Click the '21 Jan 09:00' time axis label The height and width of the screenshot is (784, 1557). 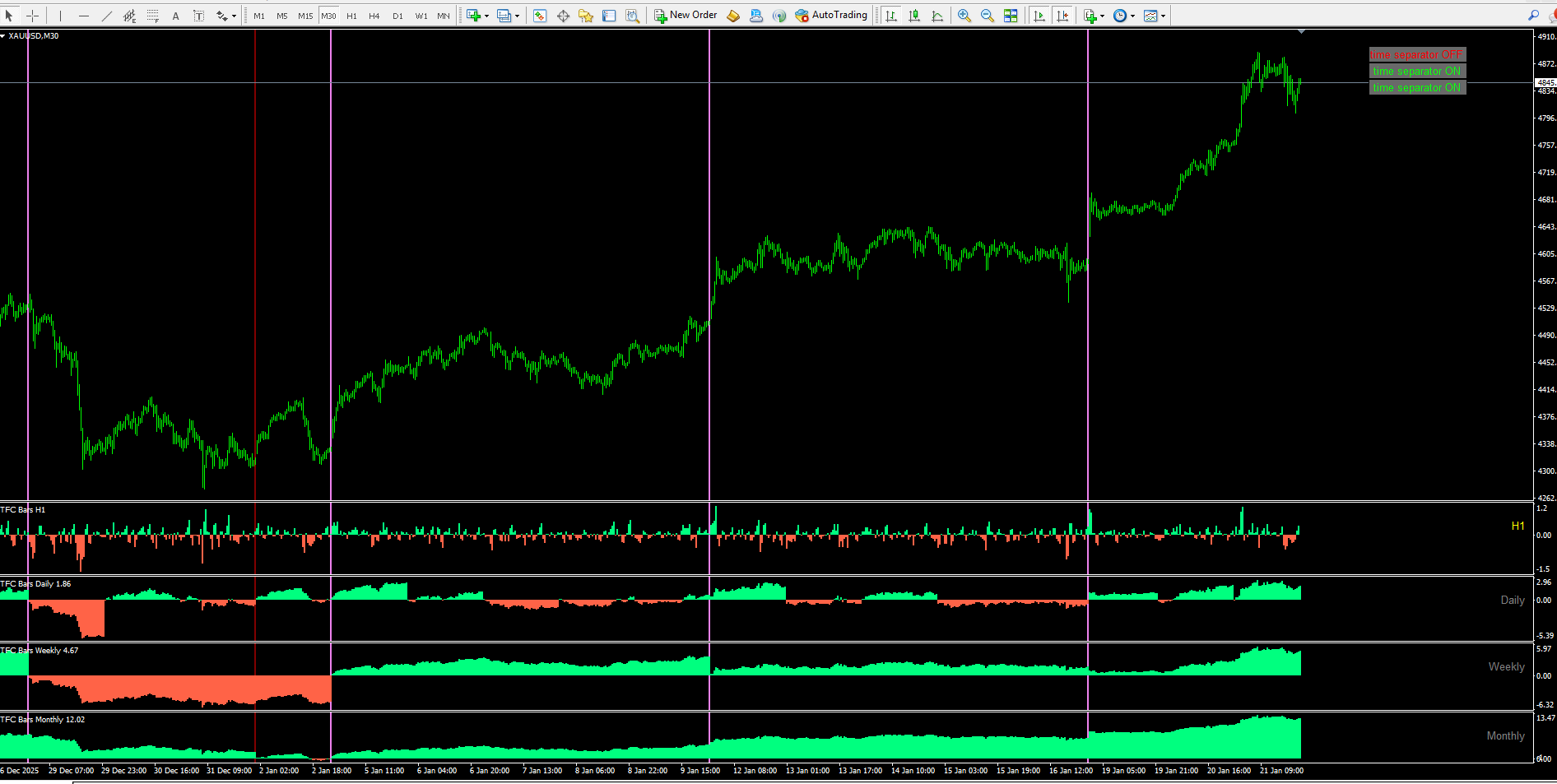point(1281,771)
